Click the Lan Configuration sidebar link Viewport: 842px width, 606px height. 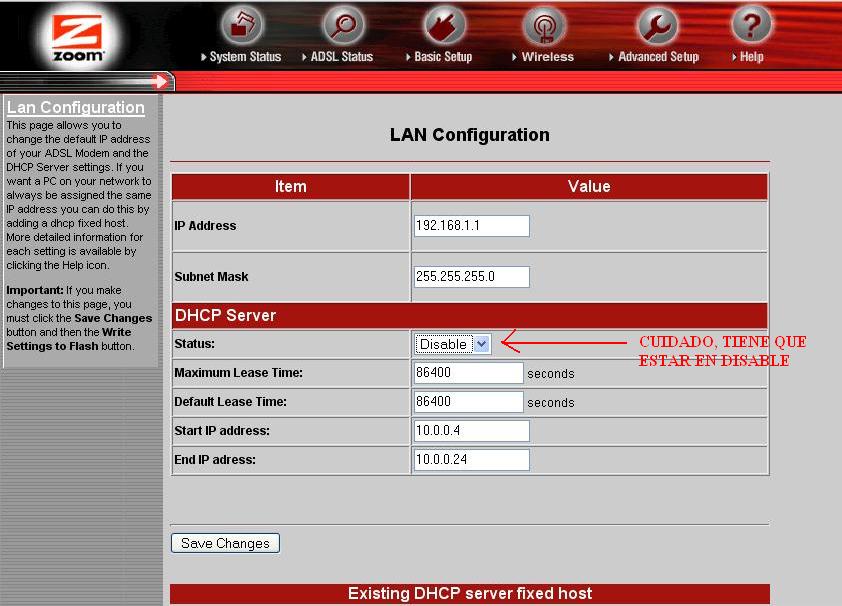76,107
